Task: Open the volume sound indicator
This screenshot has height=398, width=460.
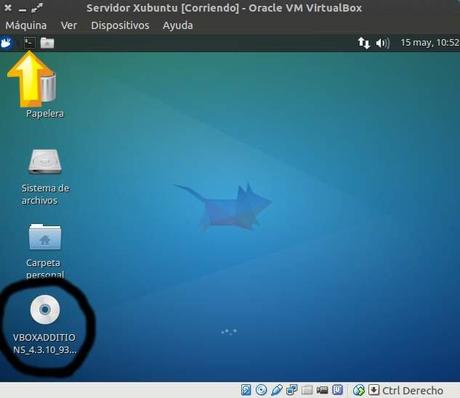Action: pyautogui.click(x=382, y=43)
